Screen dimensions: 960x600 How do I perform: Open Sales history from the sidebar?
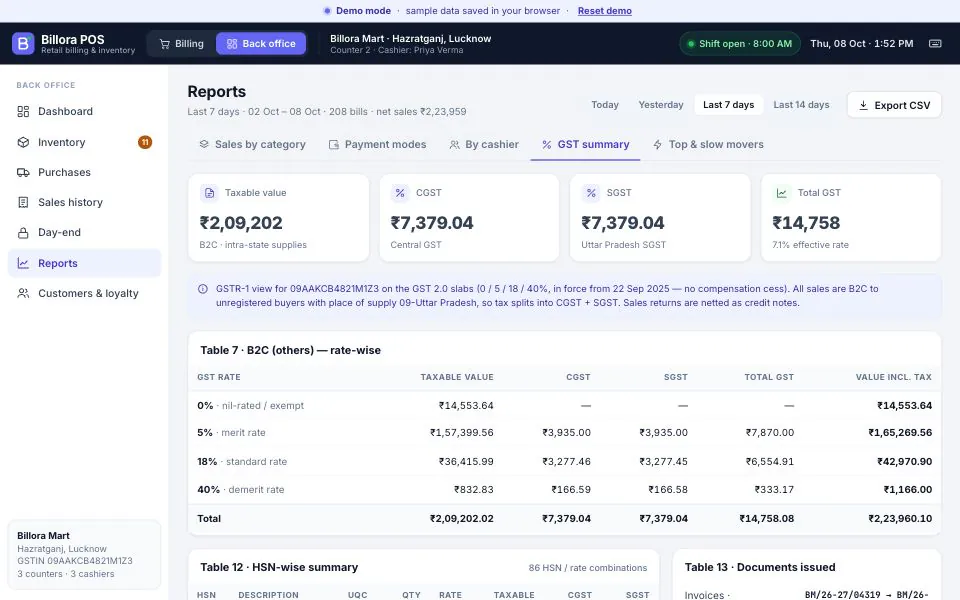pyautogui.click(x=84, y=202)
